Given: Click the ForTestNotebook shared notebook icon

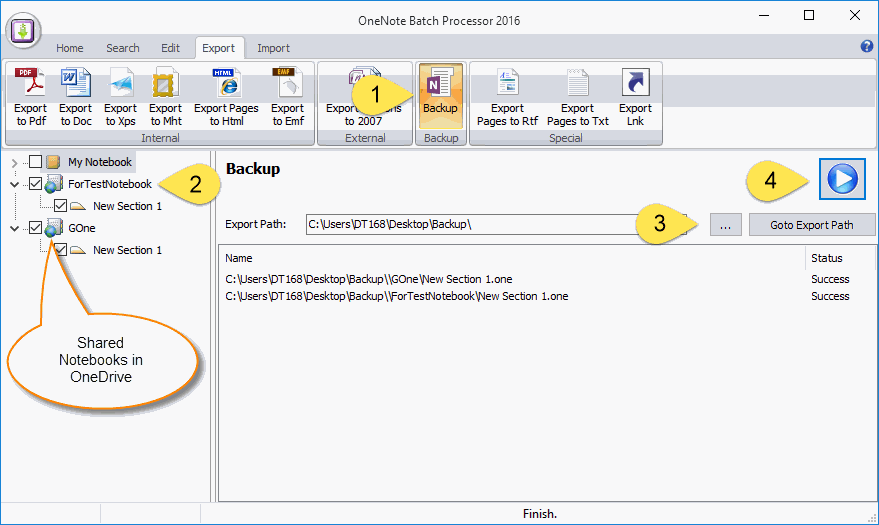Looking at the screenshot, I should coord(54,184).
